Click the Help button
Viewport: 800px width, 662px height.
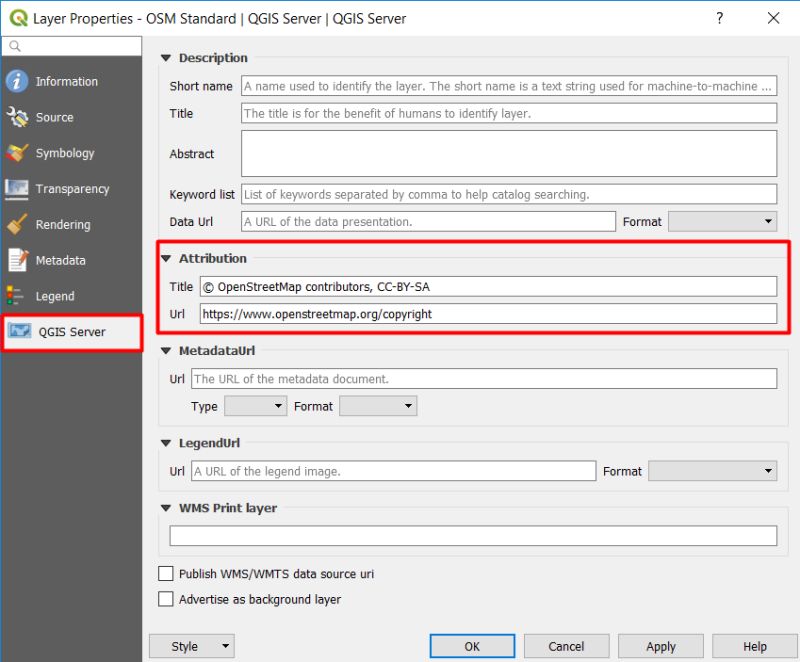pos(754,646)
